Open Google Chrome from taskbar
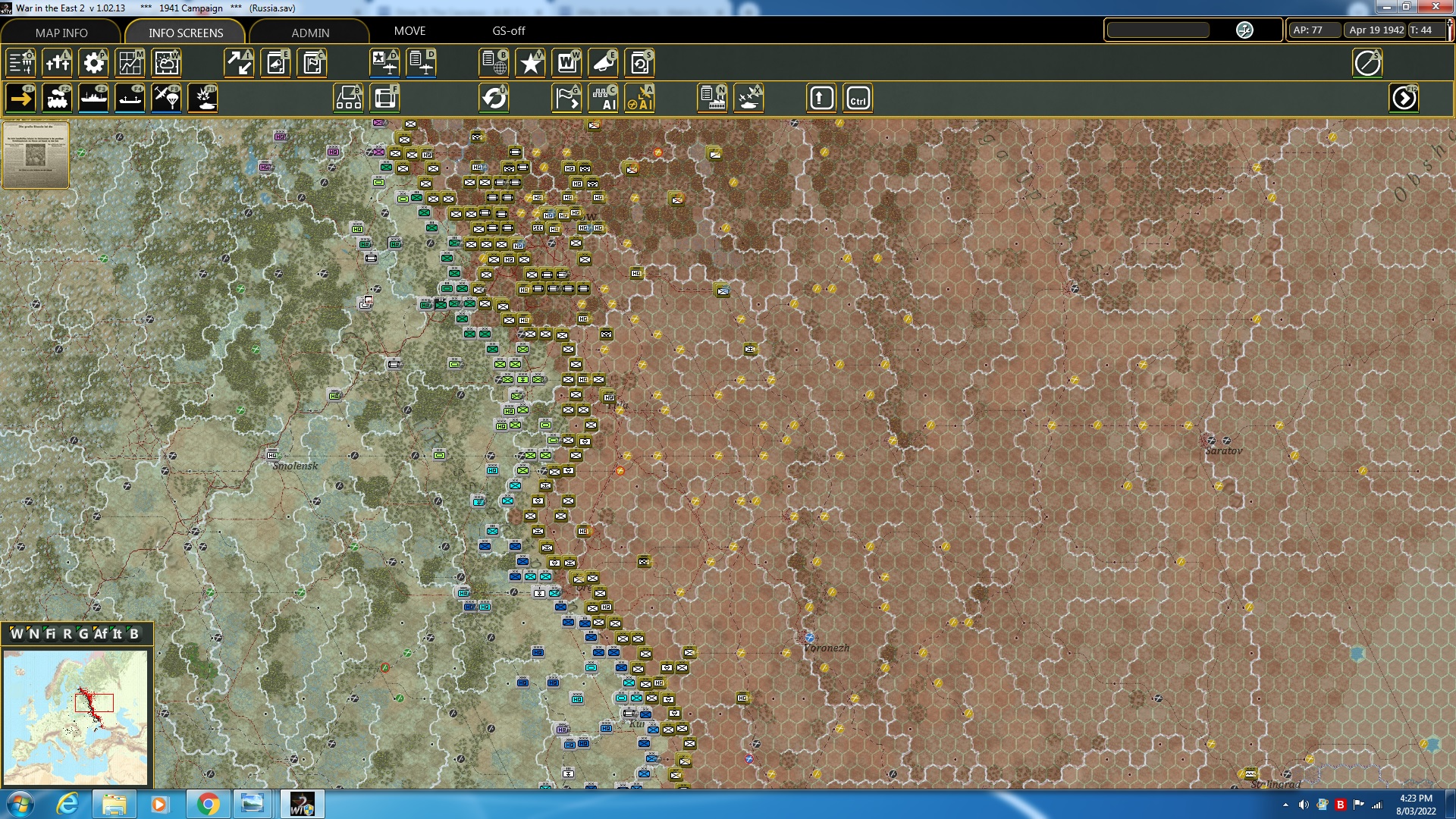This screenshot has height=819, width=1456. tap(208, 804)
